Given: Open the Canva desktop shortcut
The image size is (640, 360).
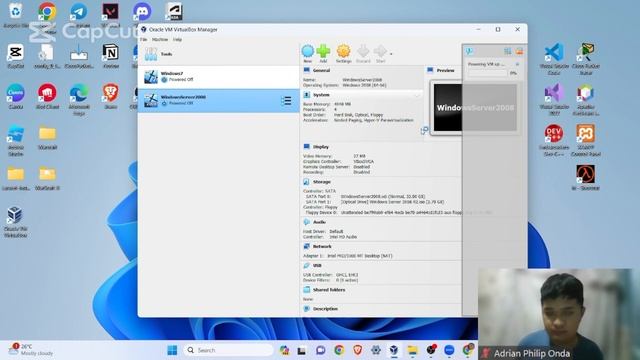Looking at the screenshot, I should (16, 97).
